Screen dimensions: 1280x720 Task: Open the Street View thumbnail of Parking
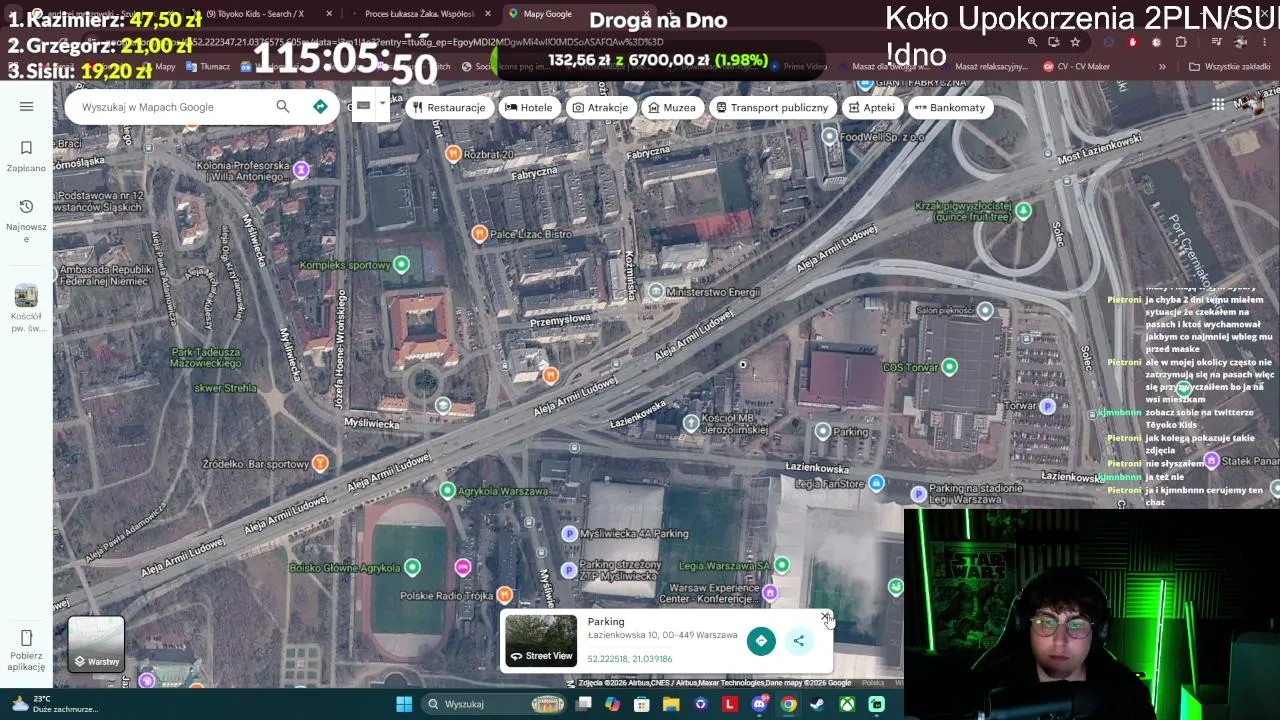541,640
